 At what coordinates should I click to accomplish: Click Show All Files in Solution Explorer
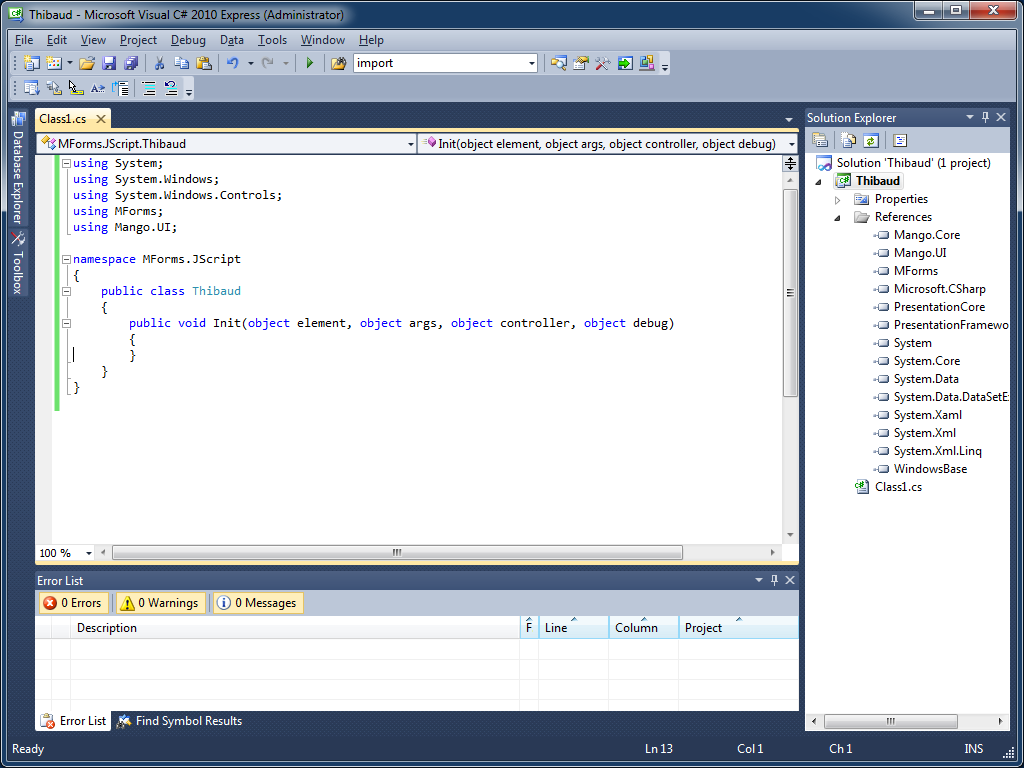coord(848,141)
